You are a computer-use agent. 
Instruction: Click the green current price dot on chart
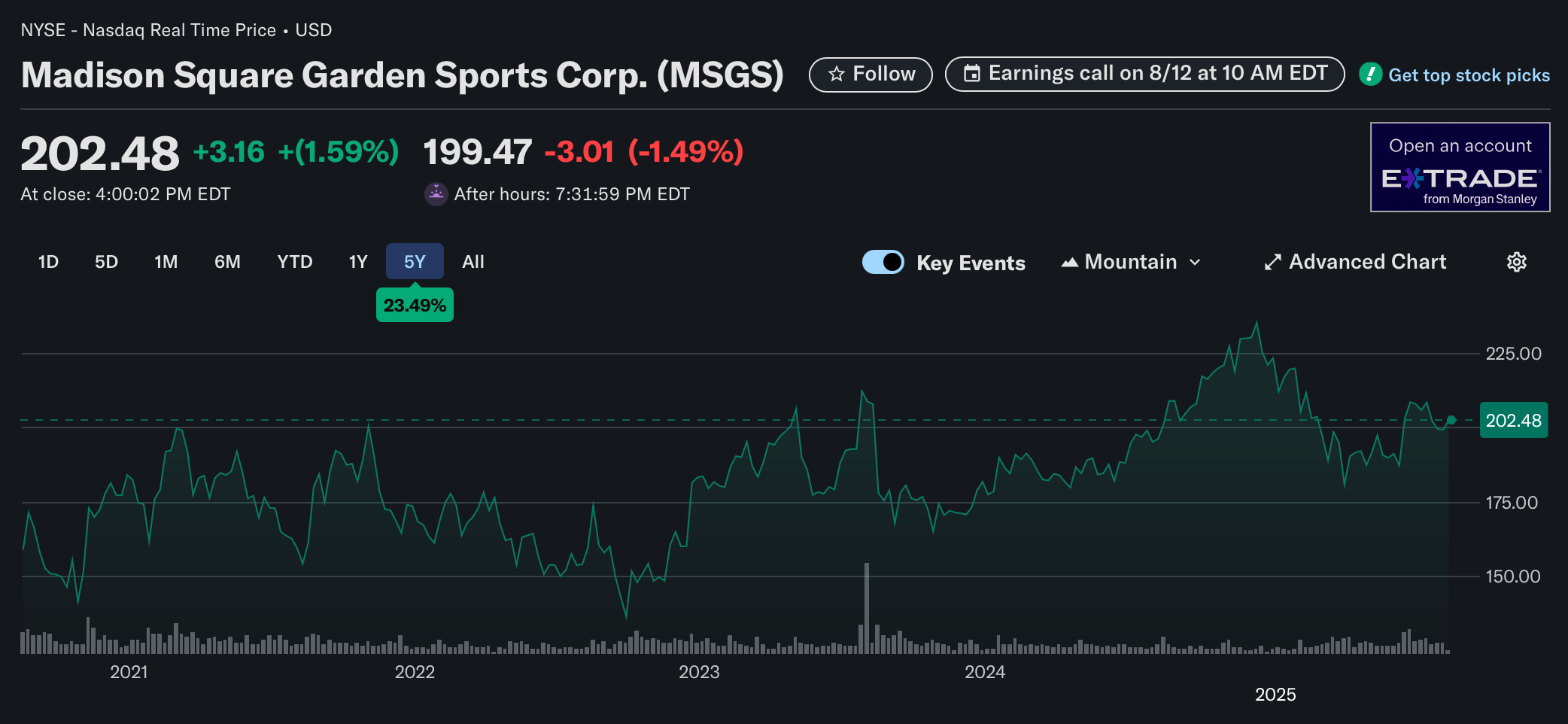1451,420
